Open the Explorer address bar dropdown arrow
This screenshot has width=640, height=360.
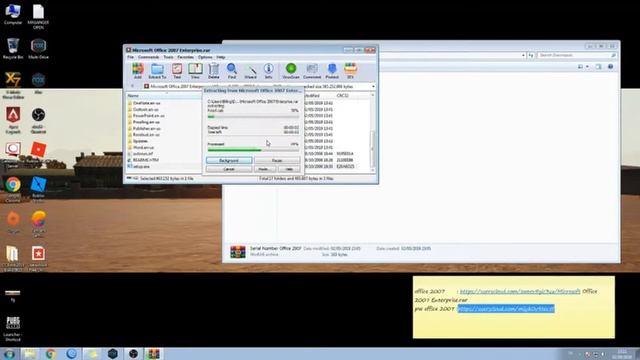523,55
